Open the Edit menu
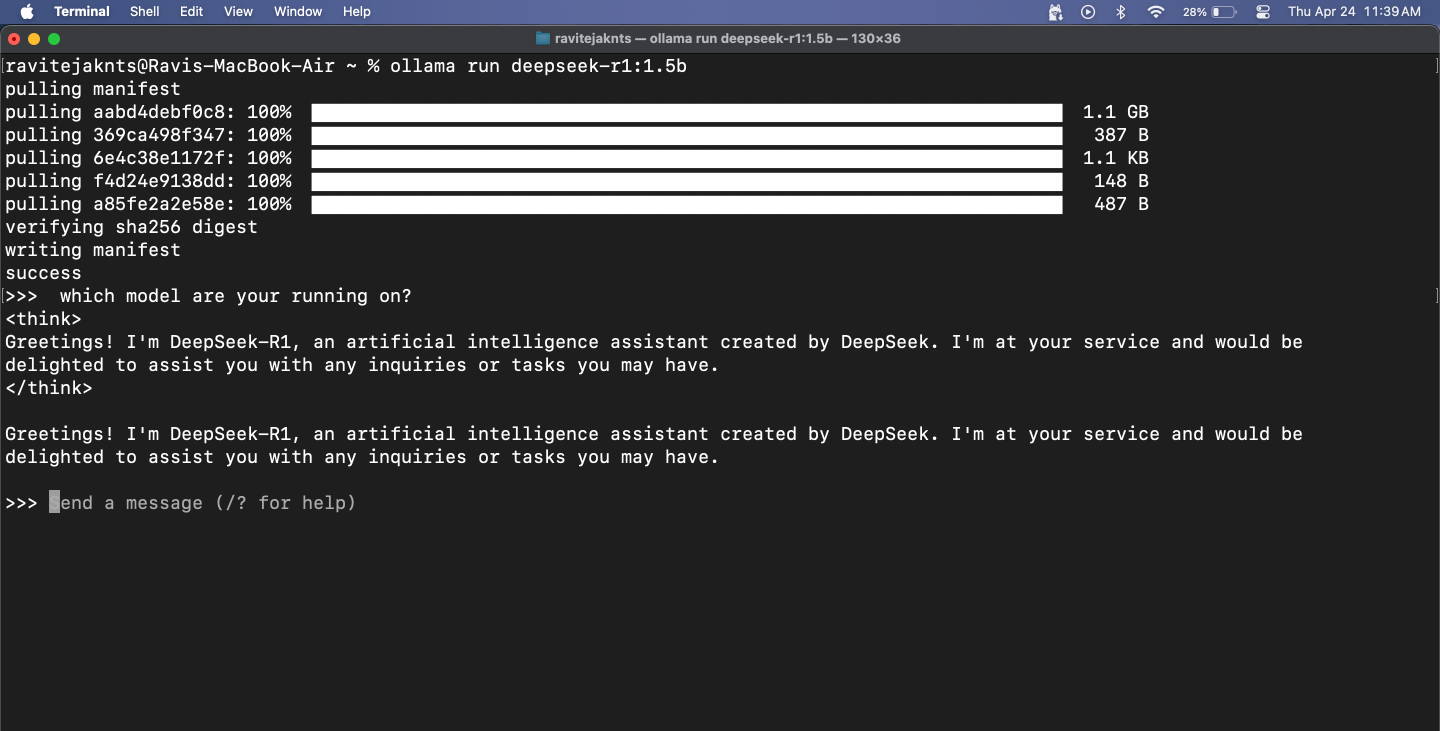The width and height of the screenshot is (1440, 731). [x=191, y=12]
